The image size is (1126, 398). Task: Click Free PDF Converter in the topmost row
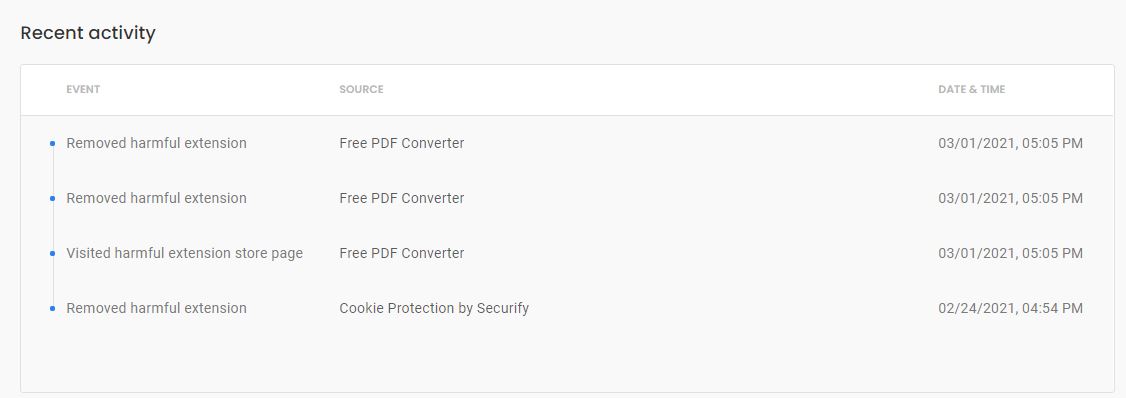click(401, 143)
